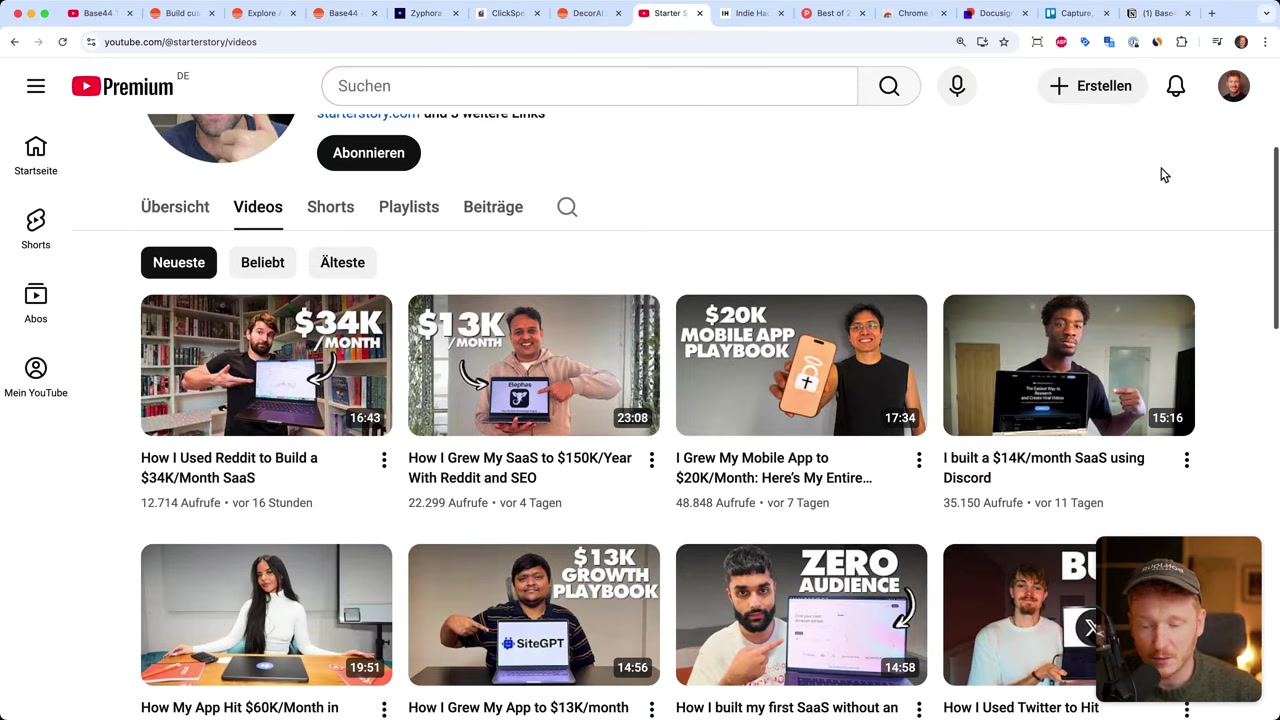Select the Videos channel tab
Screen dimensions: 1280x720
(258, 207)
